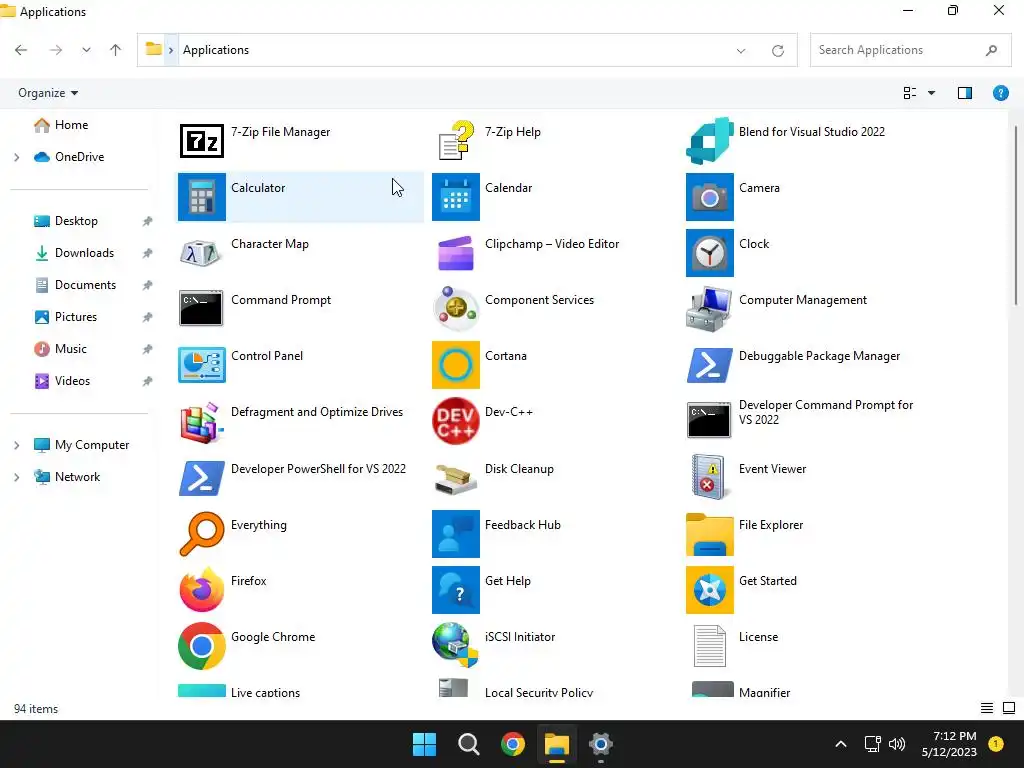Click the Clipchamp Video Editor icon
Image resolution: width=1024 pixels, height=768 pixels.
click(456, 253)
